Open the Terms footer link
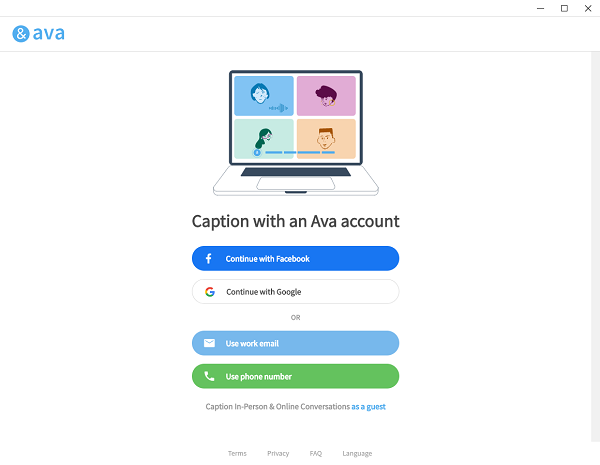The width and height of the screenshot is (600, 465). tap(237, 453)
